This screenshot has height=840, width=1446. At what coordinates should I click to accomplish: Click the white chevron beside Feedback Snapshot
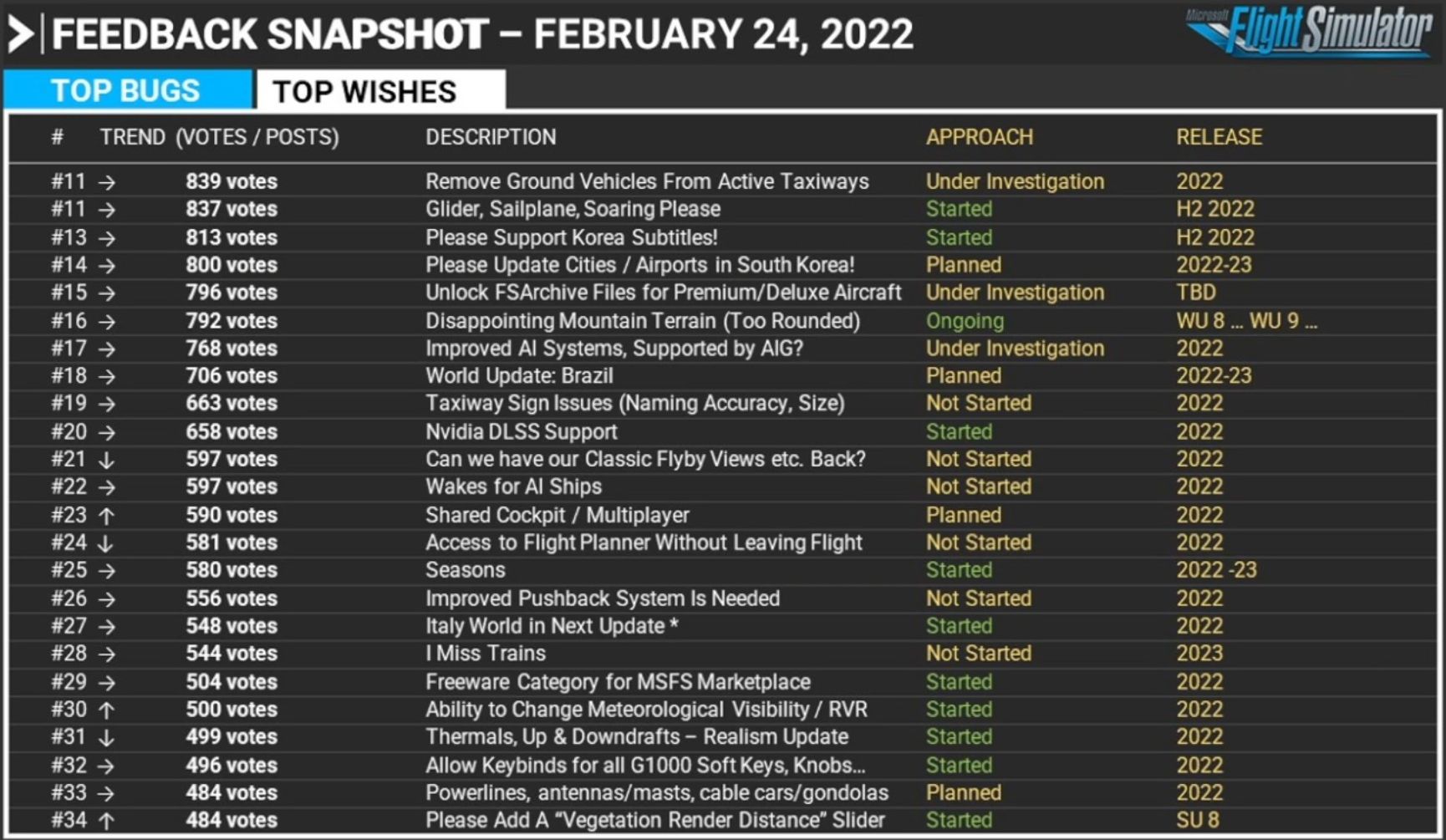click(20, 35)
